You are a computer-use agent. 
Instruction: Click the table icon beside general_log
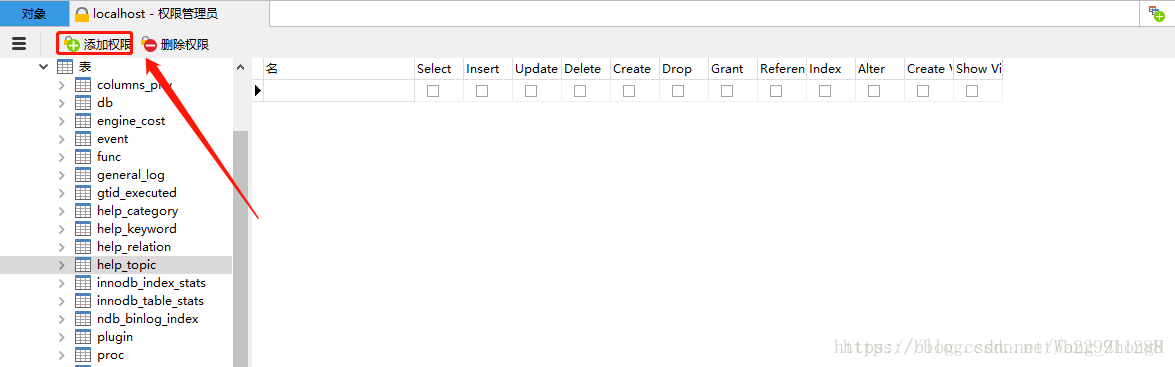click(83, 175)
